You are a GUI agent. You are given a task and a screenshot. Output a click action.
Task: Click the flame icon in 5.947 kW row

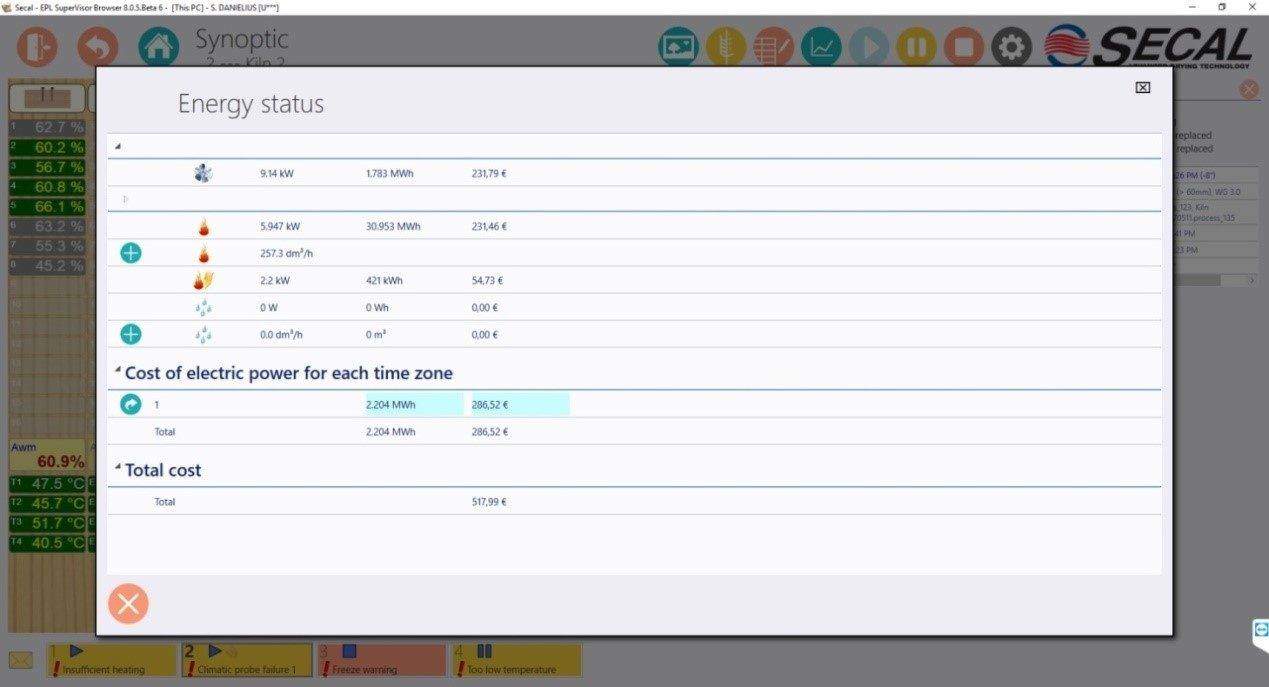click(204, 227)
